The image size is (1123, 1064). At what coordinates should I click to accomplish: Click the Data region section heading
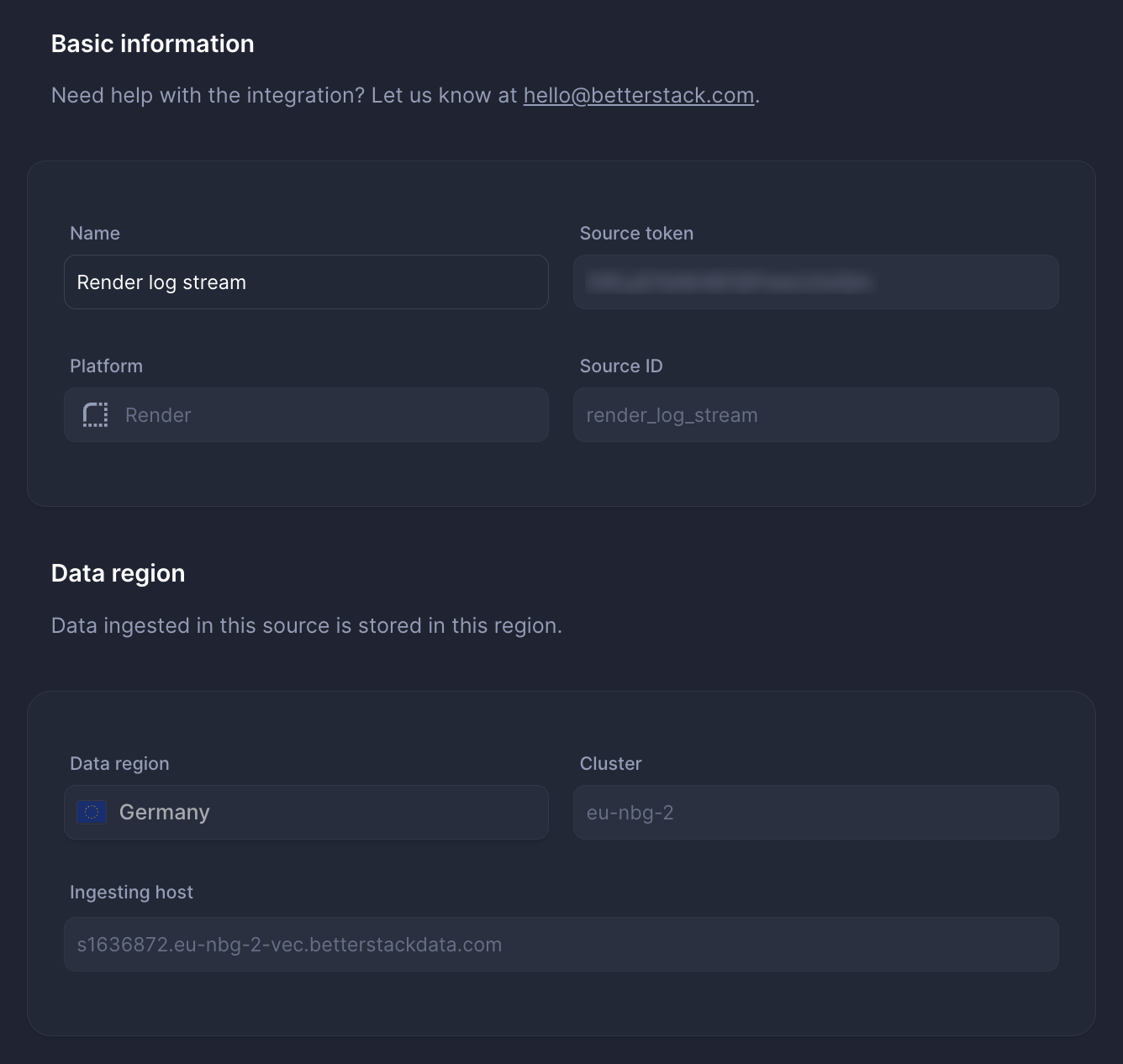point(118,572)
